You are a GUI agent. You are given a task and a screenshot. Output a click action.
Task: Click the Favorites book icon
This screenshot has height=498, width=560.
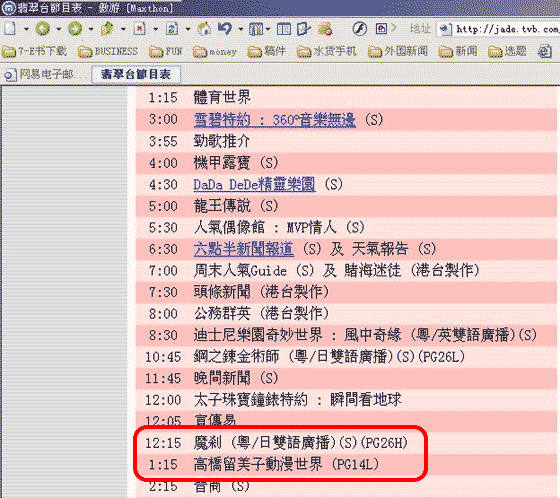click(256, 29)
